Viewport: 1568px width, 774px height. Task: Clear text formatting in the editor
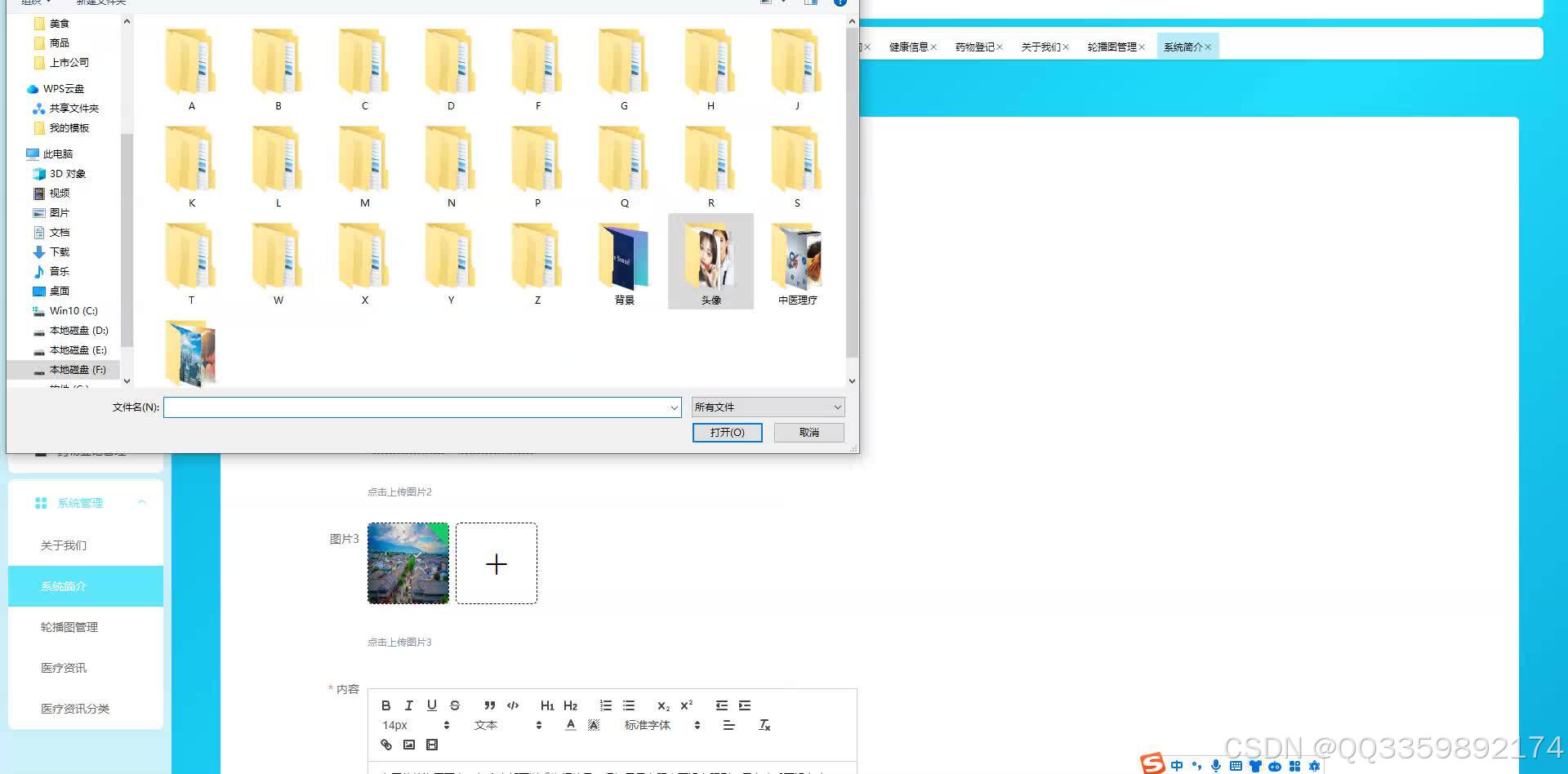click(764, 725)
